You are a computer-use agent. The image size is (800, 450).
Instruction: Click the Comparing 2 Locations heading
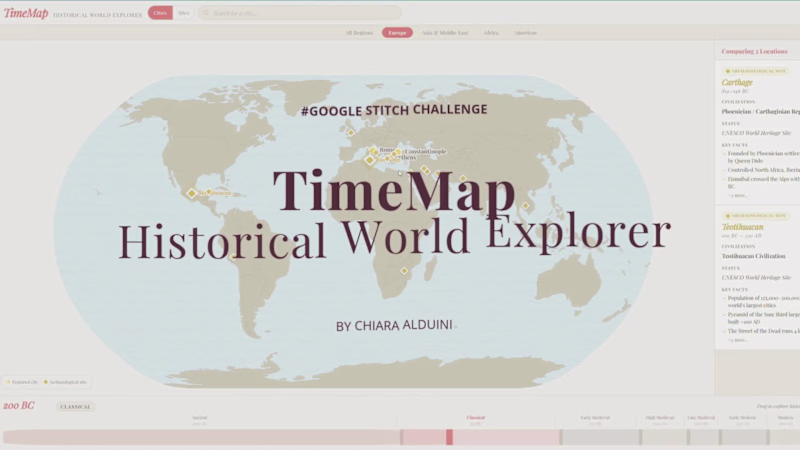[754, 52]
